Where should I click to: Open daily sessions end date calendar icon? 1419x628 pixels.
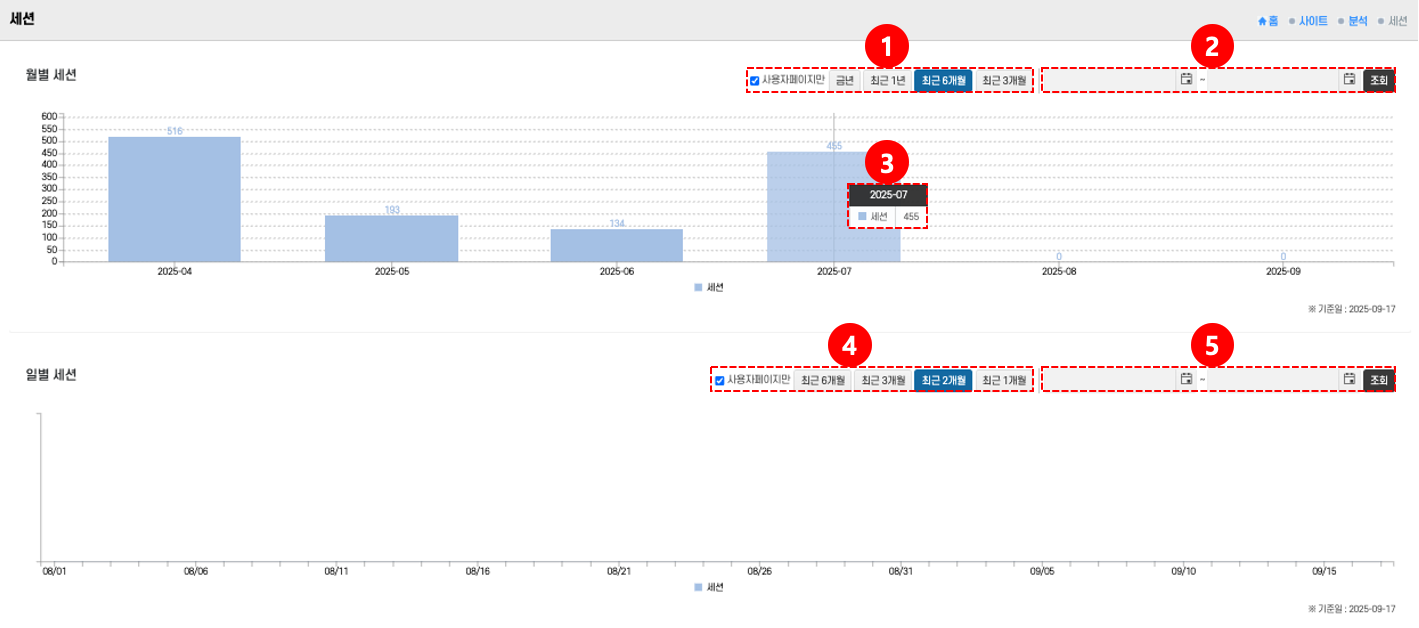(x=1349, y=380)
